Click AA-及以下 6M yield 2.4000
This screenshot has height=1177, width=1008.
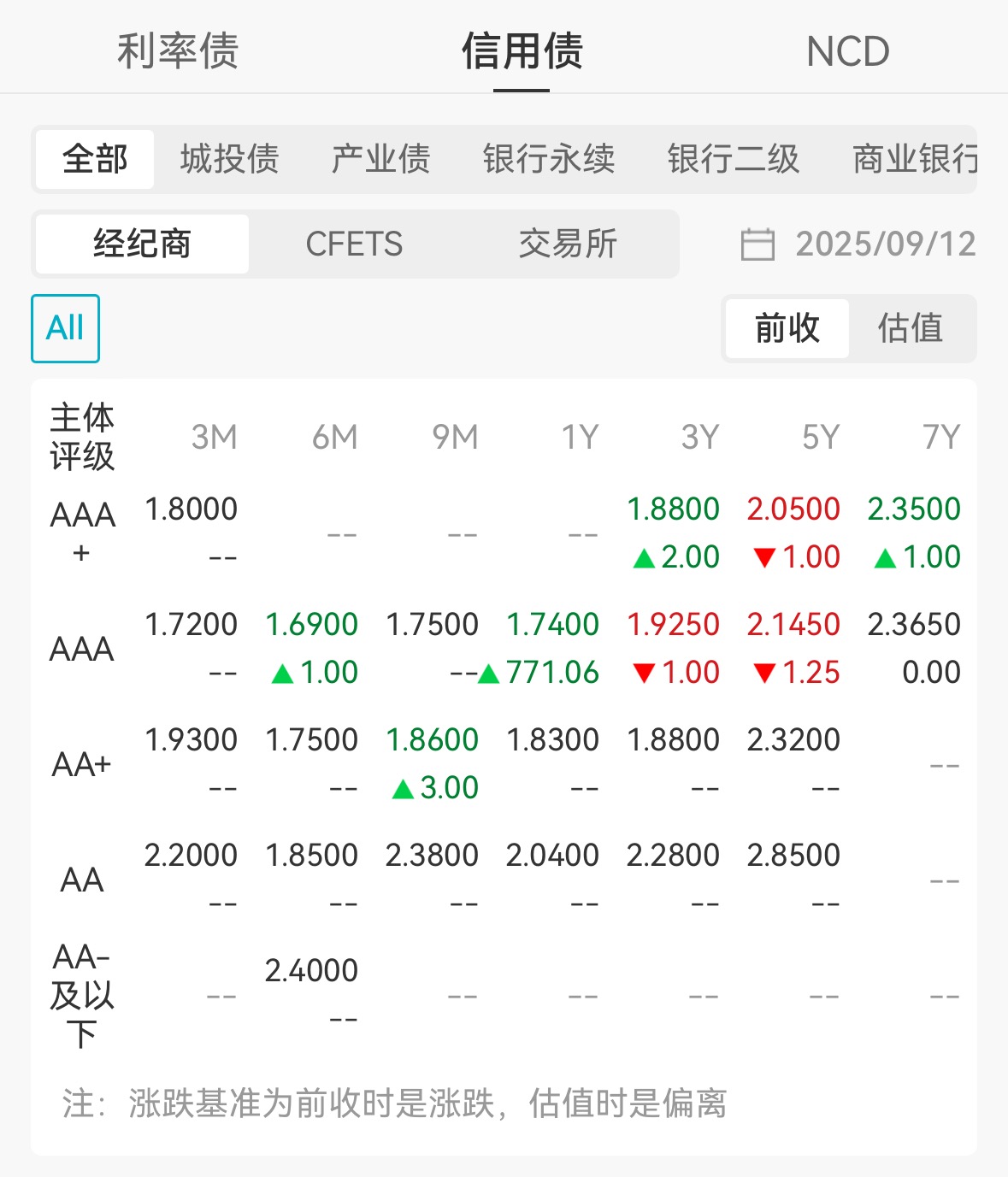click(312, 970)
